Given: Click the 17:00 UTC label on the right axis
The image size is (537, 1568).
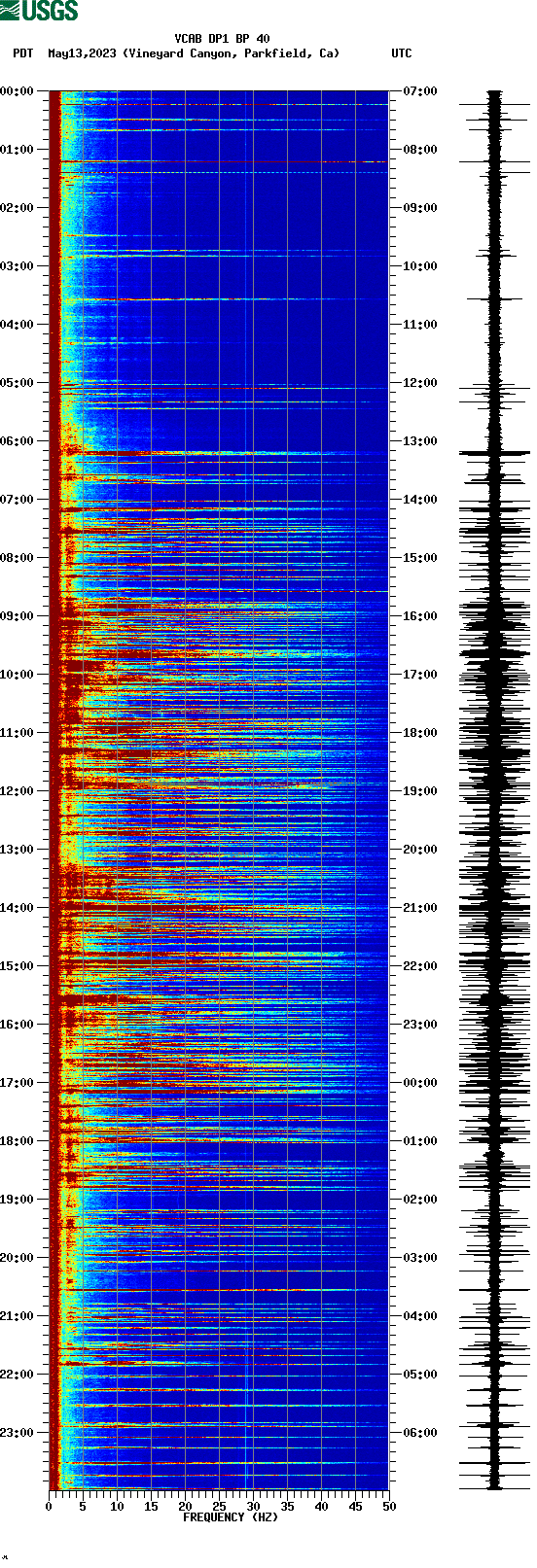Looking at the screenshot, I should (420, 675).
